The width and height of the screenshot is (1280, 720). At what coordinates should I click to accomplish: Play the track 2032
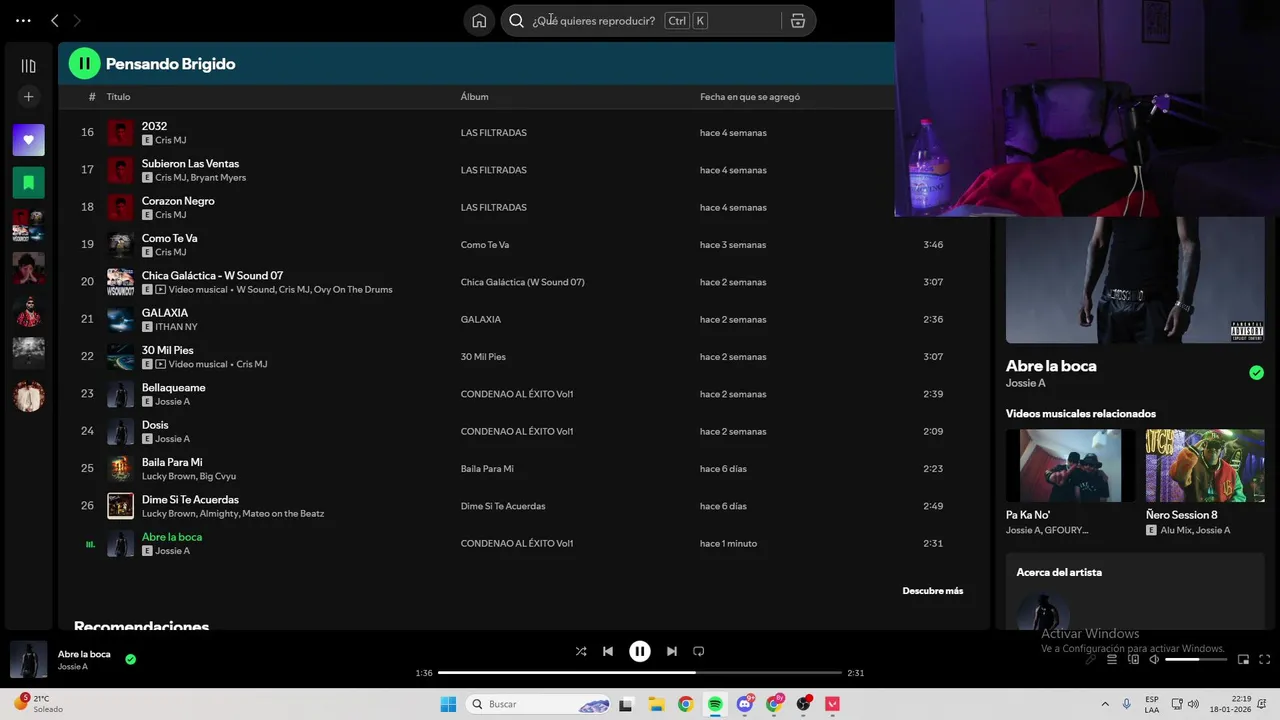[x=154, y=126]
